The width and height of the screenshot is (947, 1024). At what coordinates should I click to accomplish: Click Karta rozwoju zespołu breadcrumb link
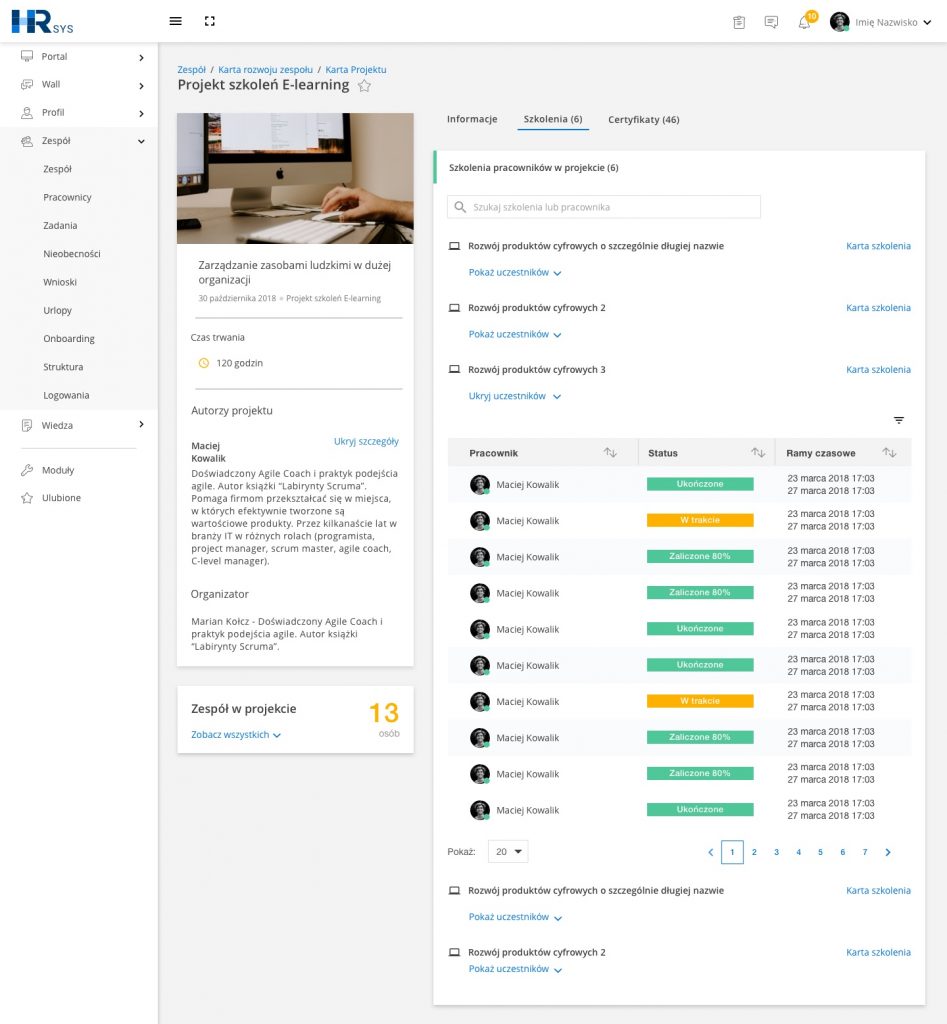point(266,70)
